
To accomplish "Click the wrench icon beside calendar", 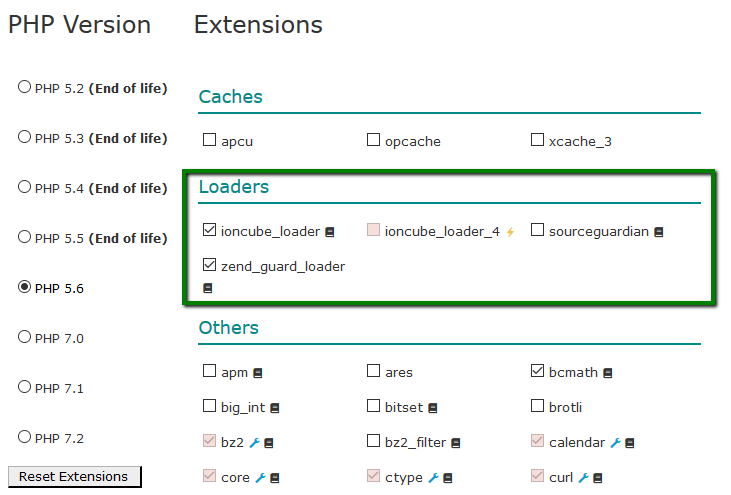I will click(x=615, y=443).
